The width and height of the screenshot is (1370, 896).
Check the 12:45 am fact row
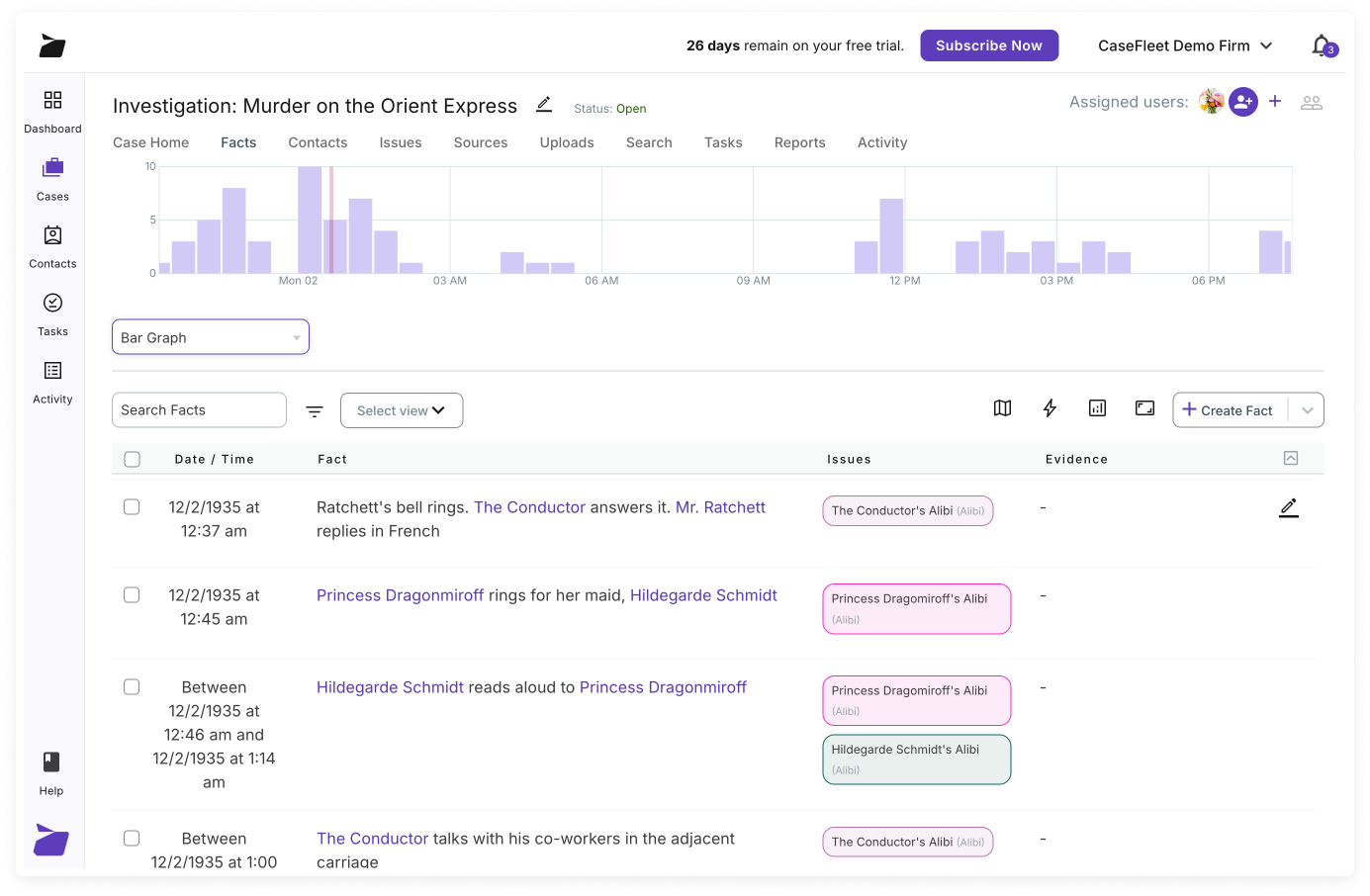132,595
